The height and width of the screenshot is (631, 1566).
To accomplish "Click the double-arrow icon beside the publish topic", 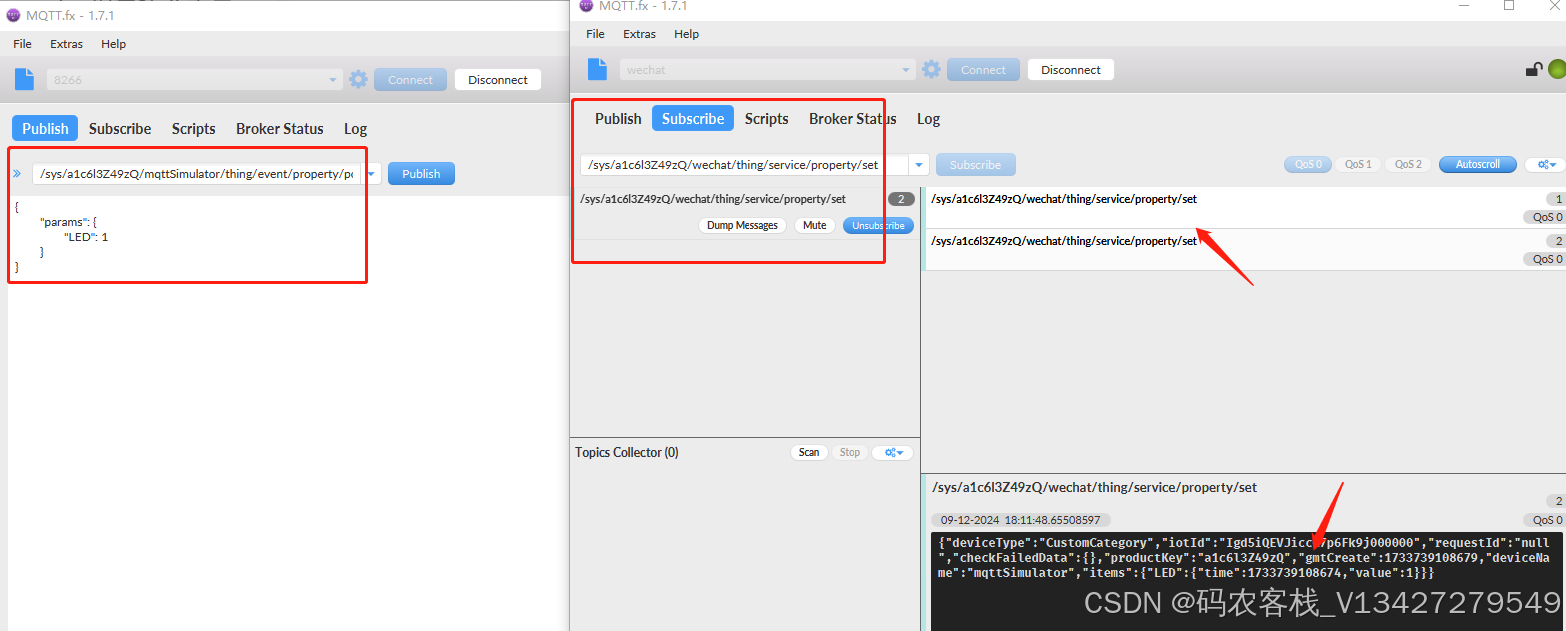I will coord(16,173).
